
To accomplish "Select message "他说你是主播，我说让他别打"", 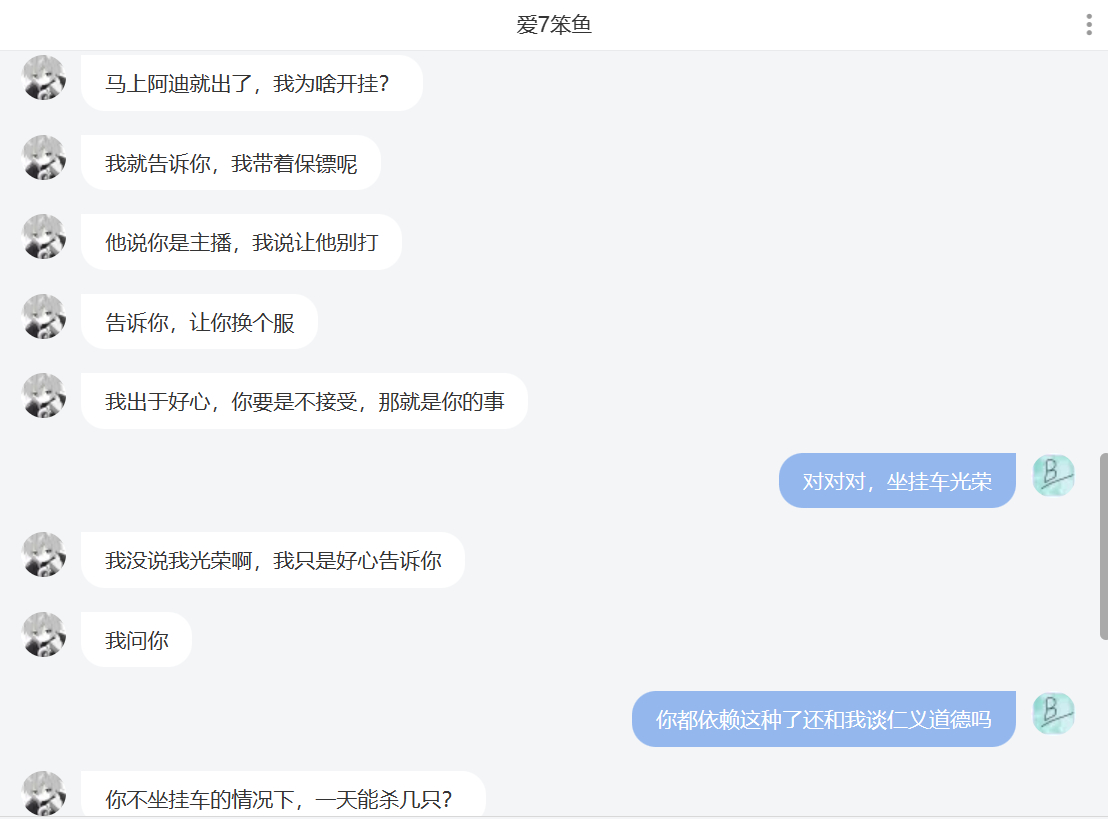I will (241, 242).
